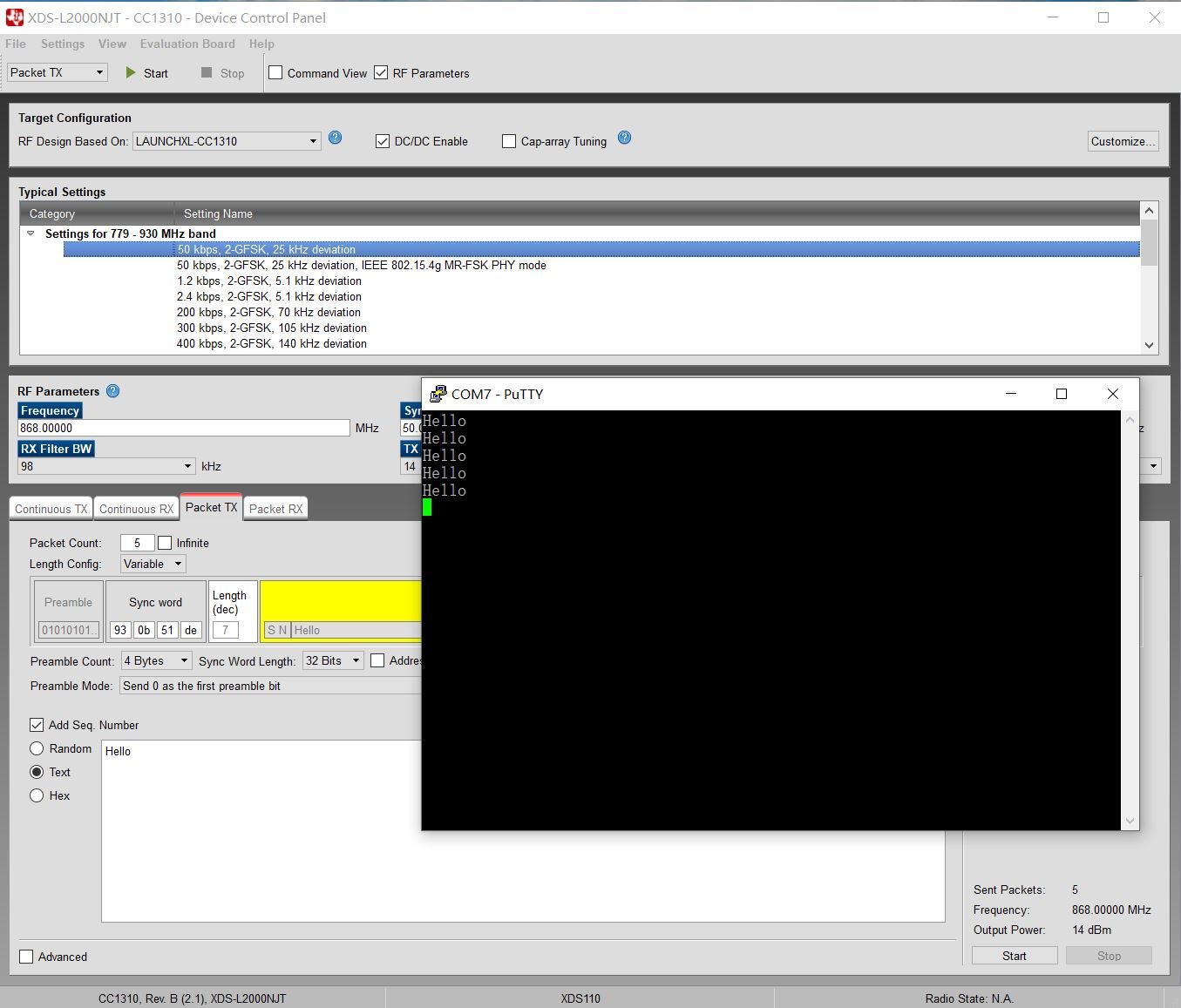Open the Length Config Variable dropdown

point(153,564)
